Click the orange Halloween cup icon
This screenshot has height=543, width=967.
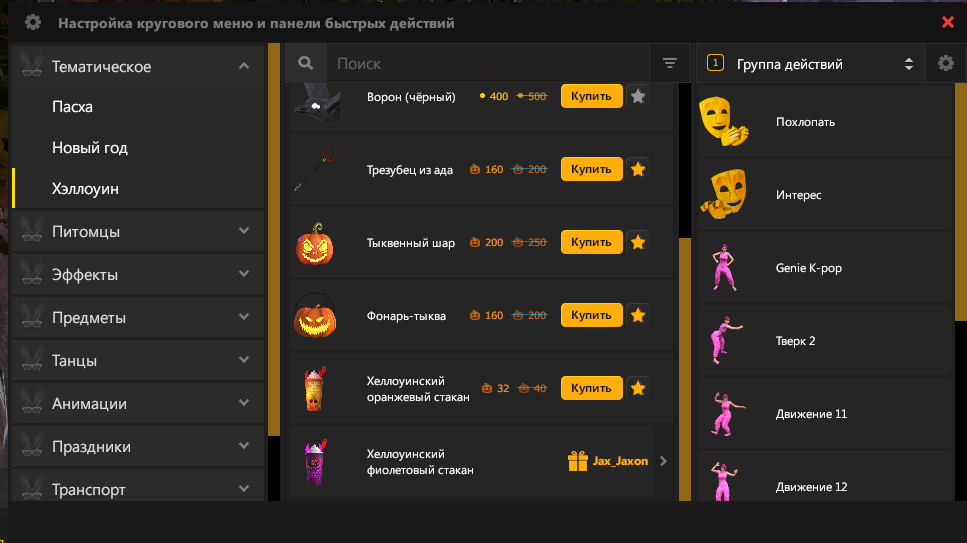point(315,389)
